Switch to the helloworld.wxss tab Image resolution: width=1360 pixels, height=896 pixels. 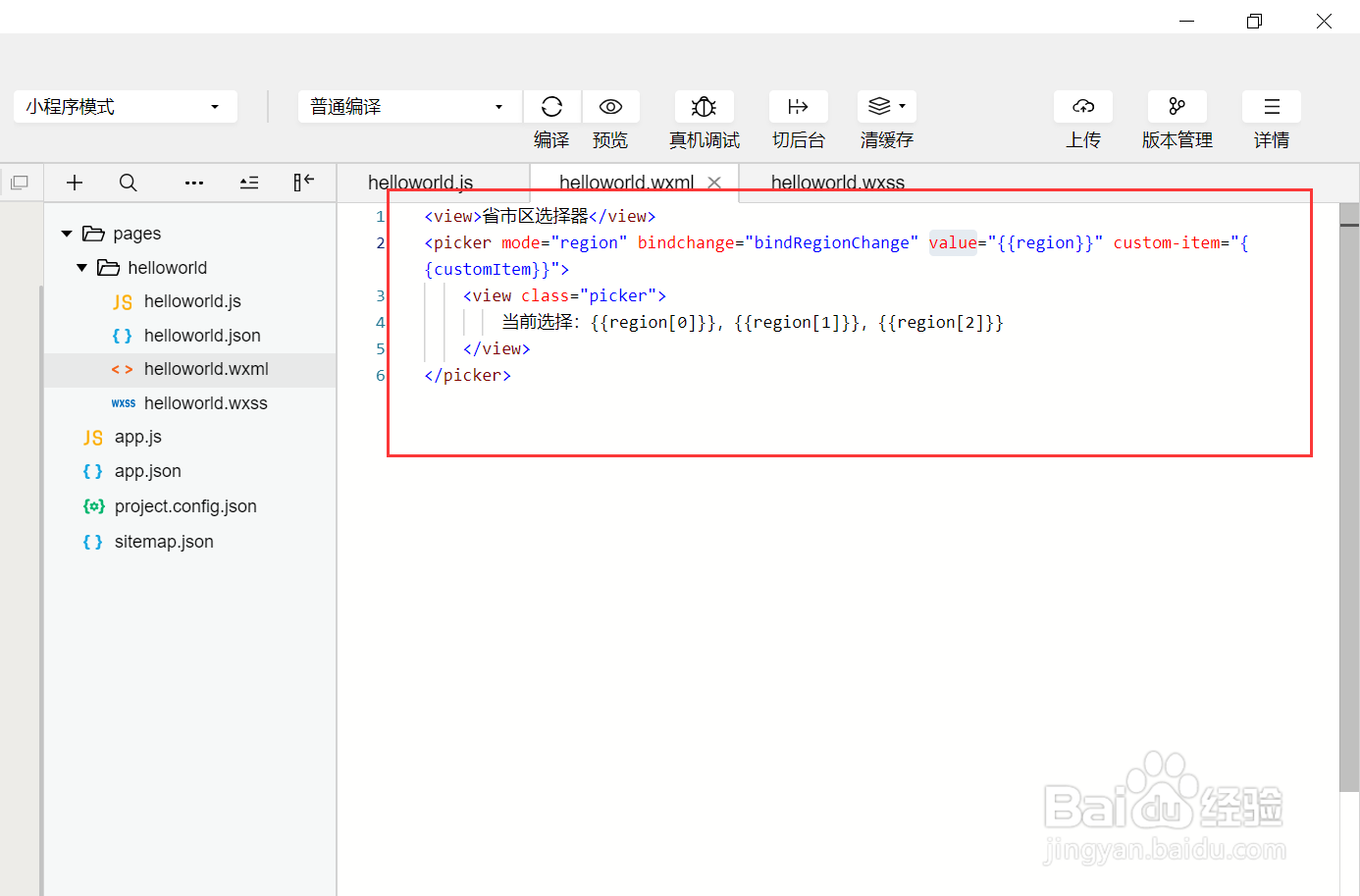click(838, 183)
